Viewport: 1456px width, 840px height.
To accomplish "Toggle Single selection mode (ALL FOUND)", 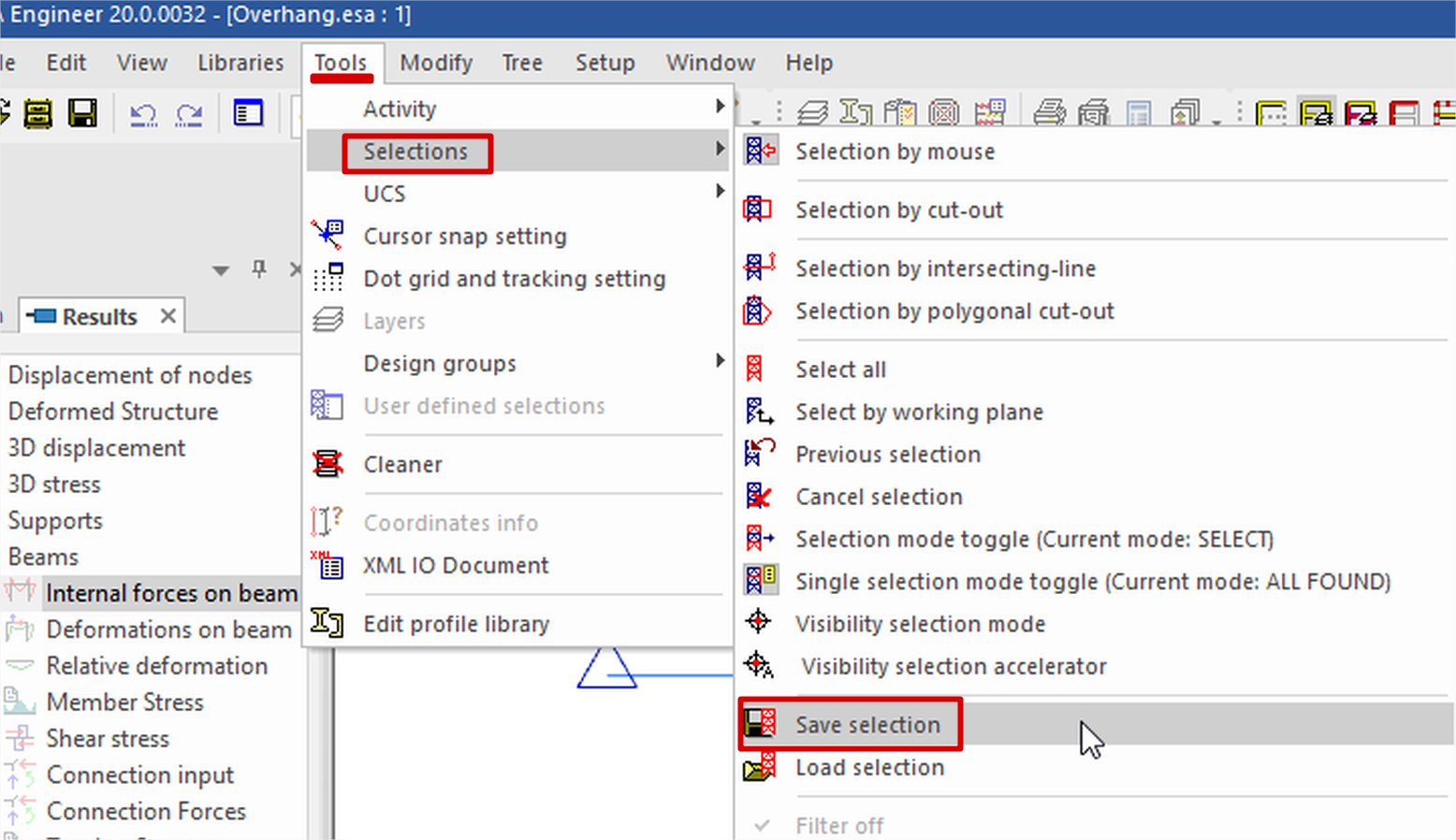I will point(1092,582).
